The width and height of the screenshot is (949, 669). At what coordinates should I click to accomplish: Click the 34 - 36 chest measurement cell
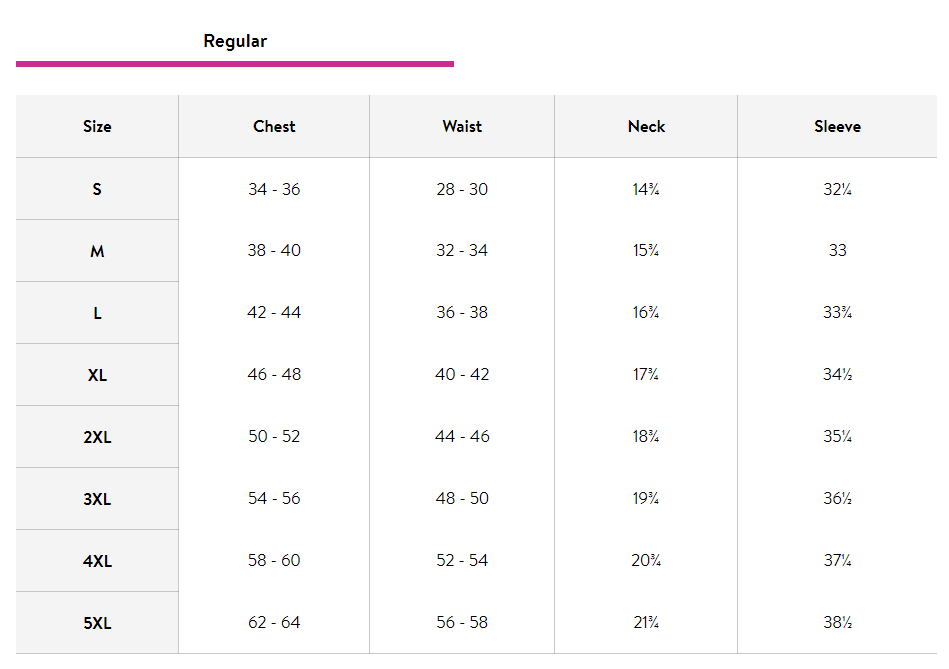(x=274, y=189)
